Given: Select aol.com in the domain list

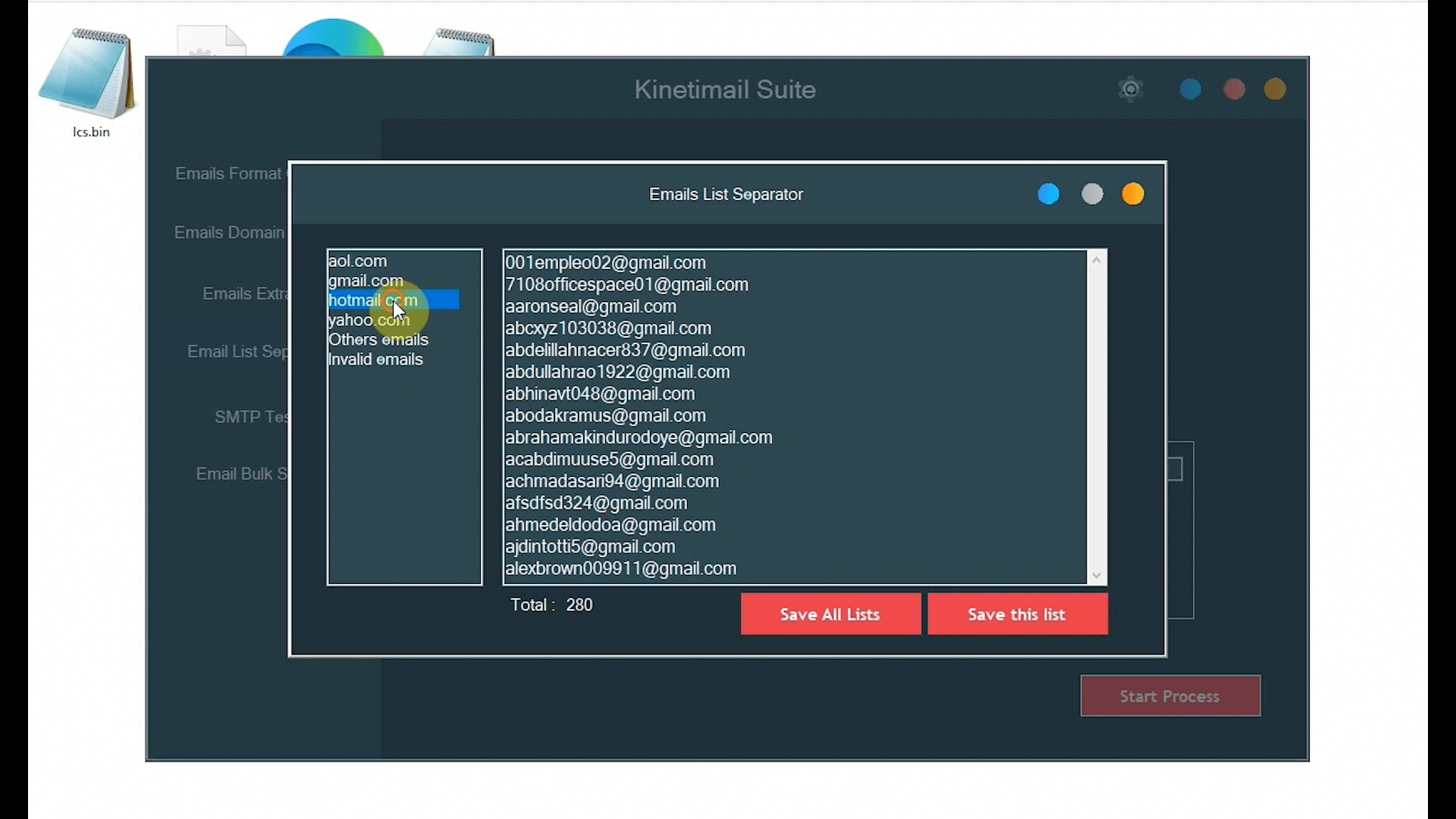Looking at the screenshot, I should coord(358,261).
